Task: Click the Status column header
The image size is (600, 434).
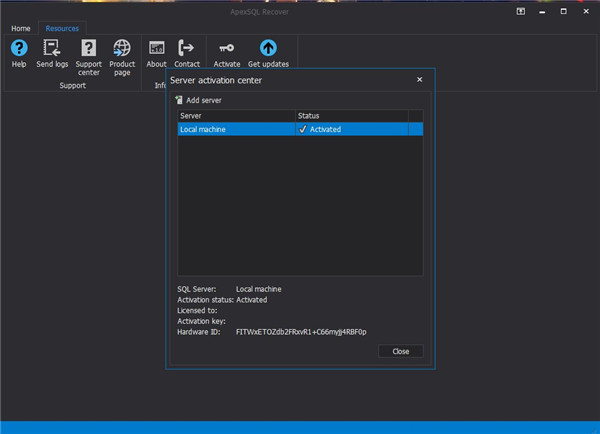Action: click(350, 116)
